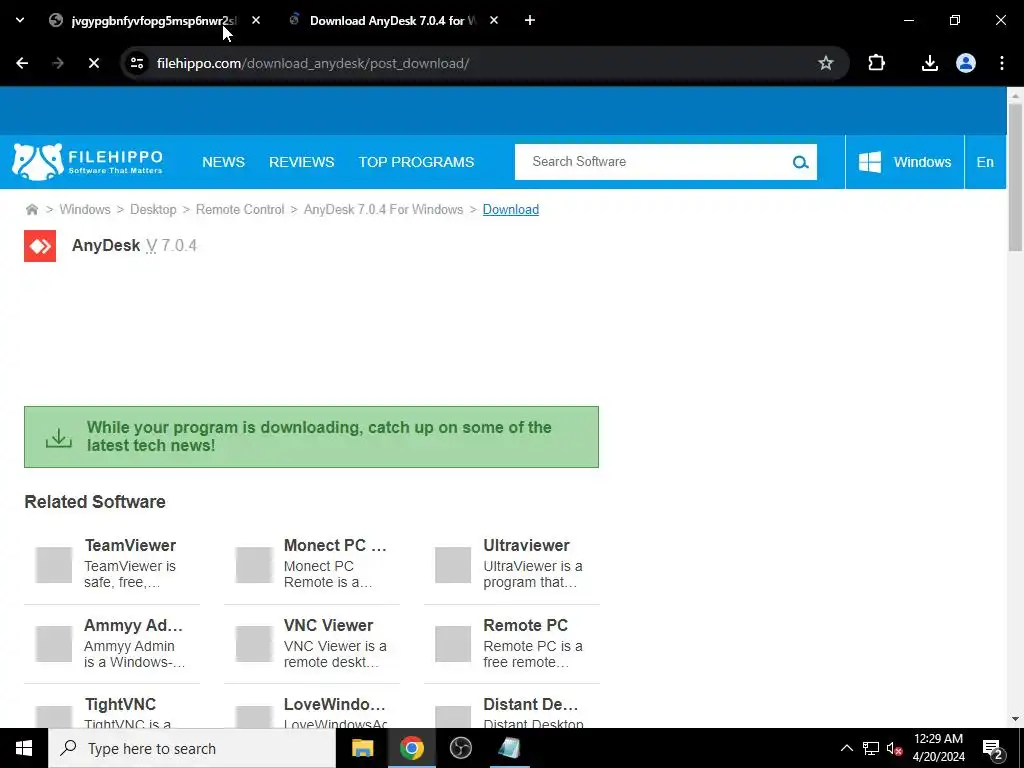Click the search magnifier button

[x=801, y=162]
